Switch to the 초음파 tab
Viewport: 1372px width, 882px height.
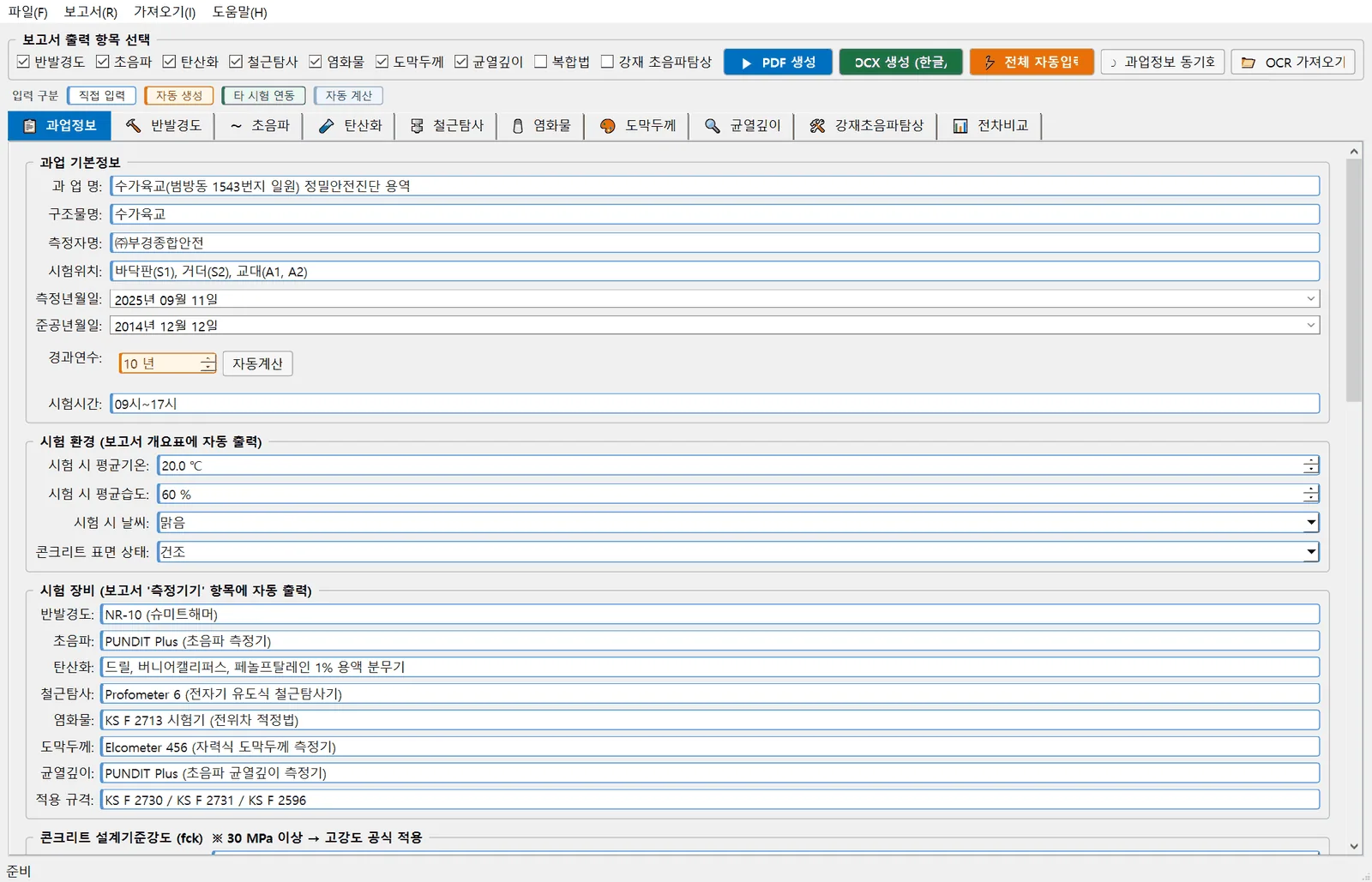260,126
